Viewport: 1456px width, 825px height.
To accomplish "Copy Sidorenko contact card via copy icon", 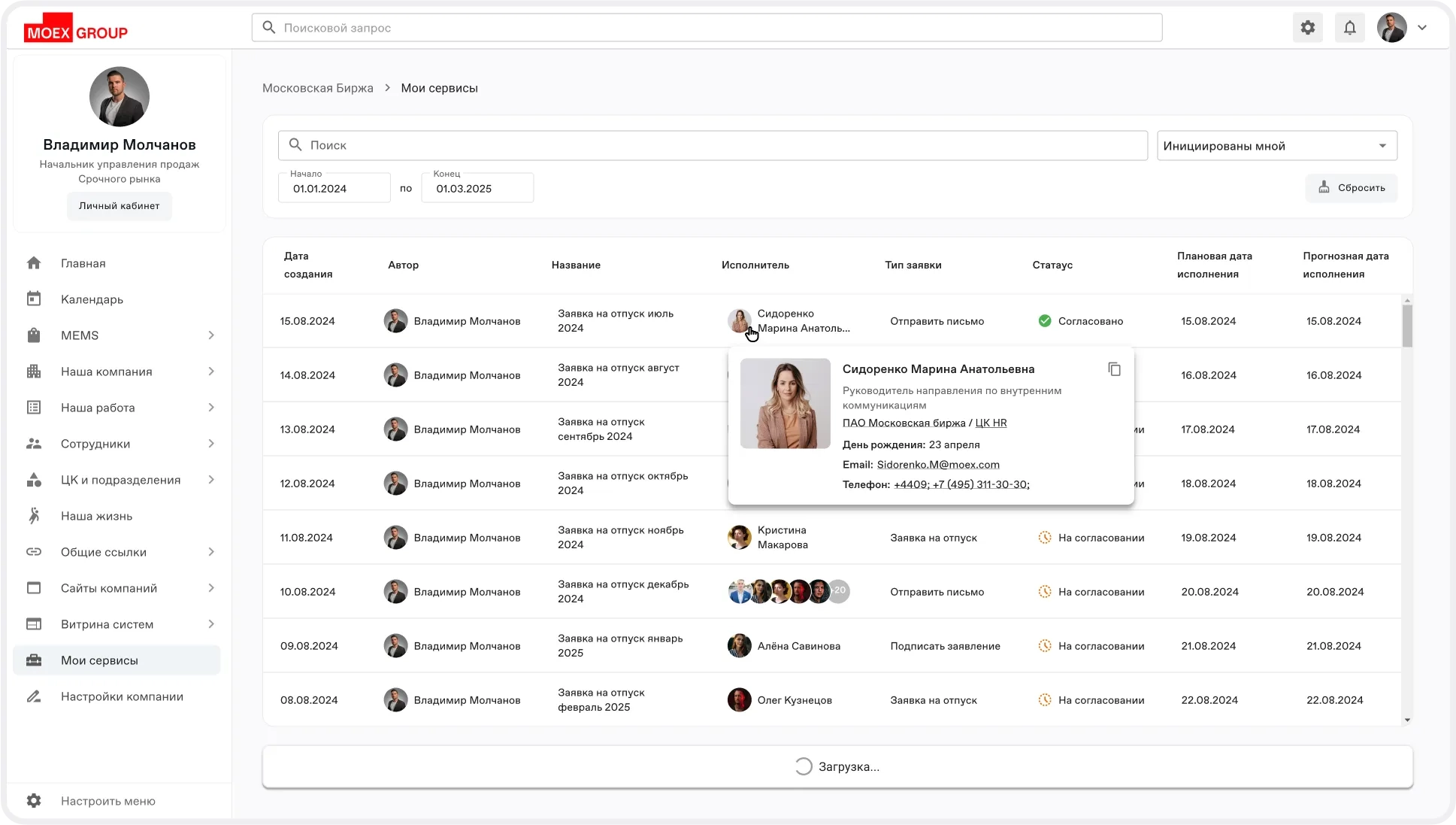I will coord(1114,369).
